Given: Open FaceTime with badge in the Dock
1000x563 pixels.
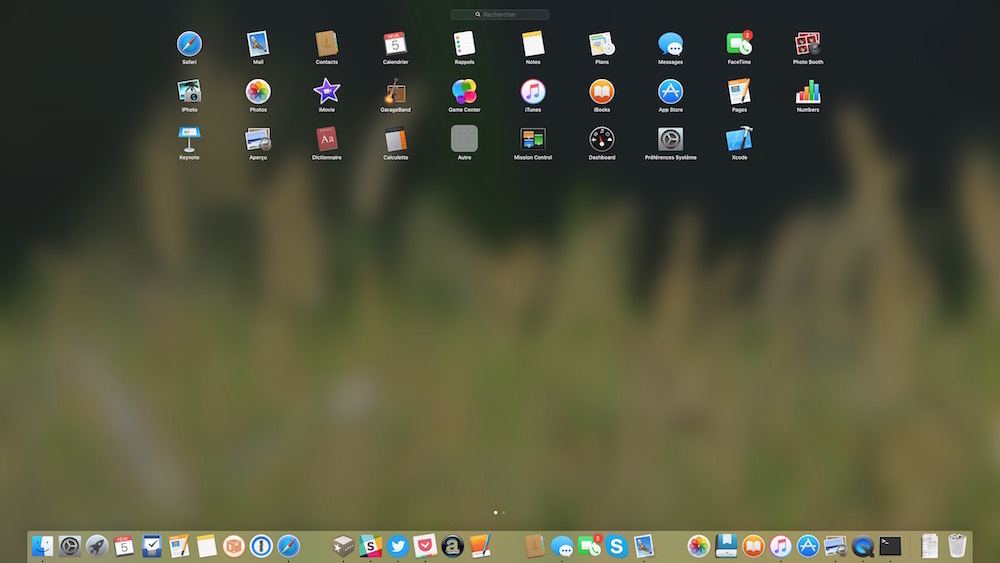Looking at the screenshot, I should 590,546.
